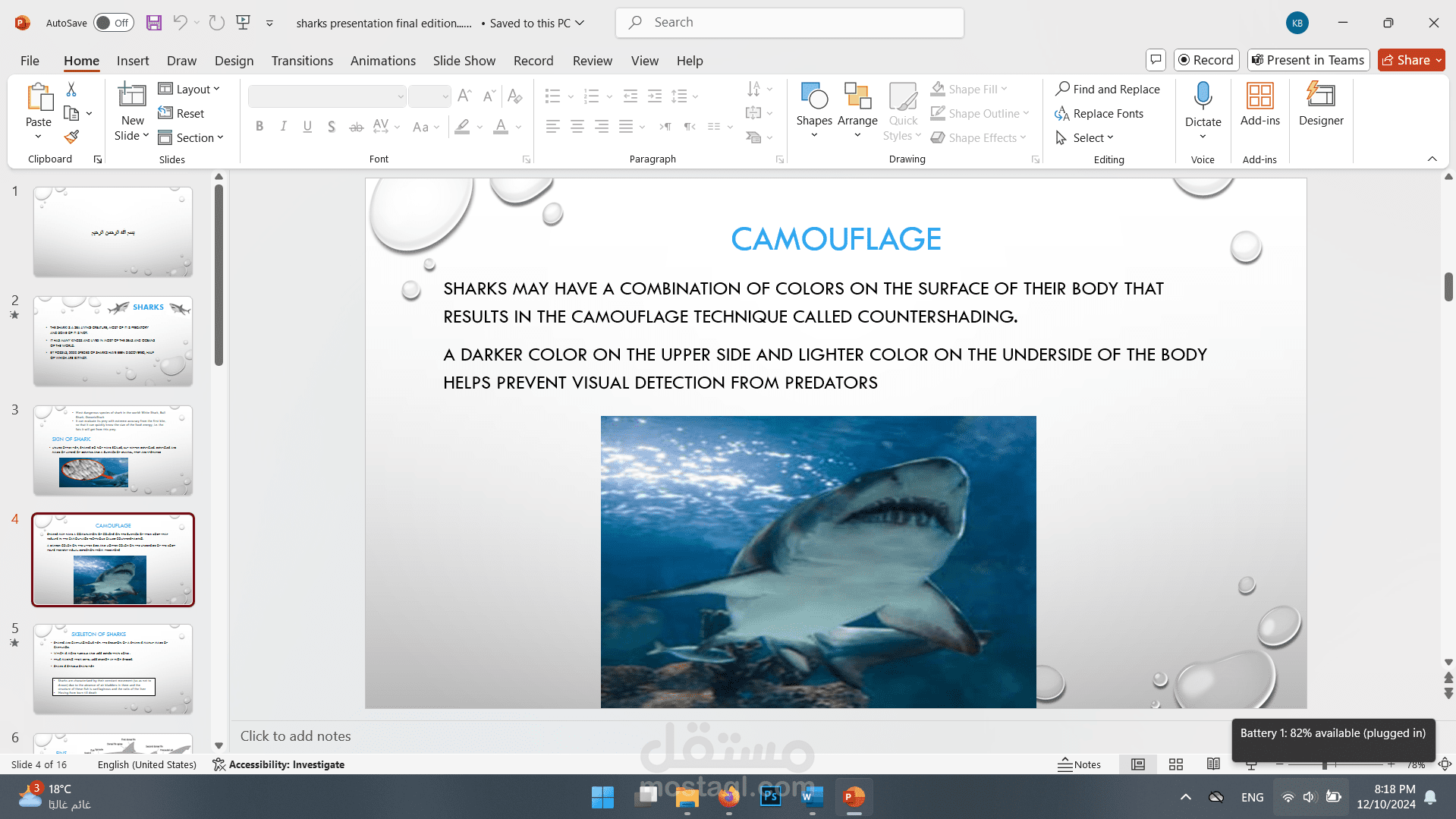Click the Paste clipboard icon
This screenshot has width=1456, height=819.
pyautogui.click(x=39, y=98)
